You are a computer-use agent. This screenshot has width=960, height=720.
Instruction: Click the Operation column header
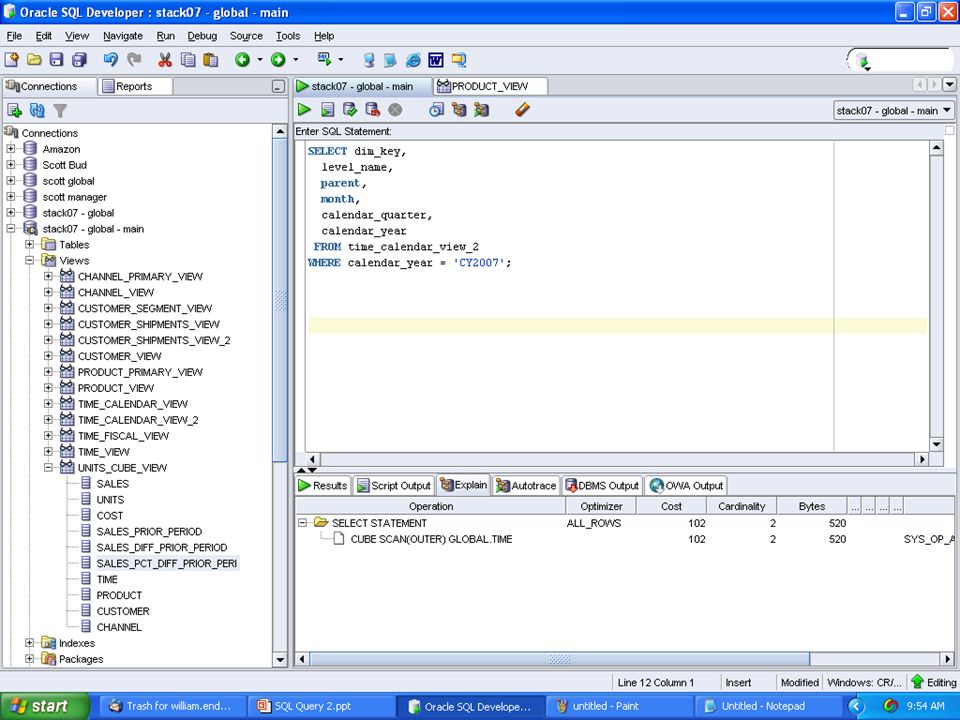coord(431,506)
